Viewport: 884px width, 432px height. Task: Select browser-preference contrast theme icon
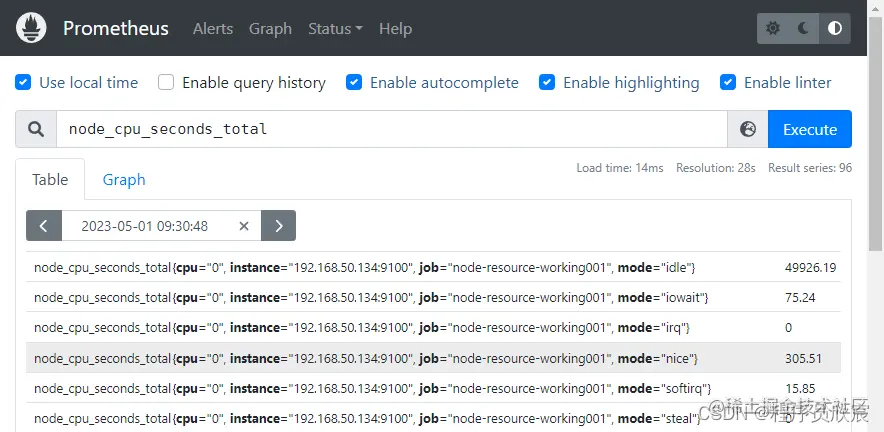coord(835,29)
